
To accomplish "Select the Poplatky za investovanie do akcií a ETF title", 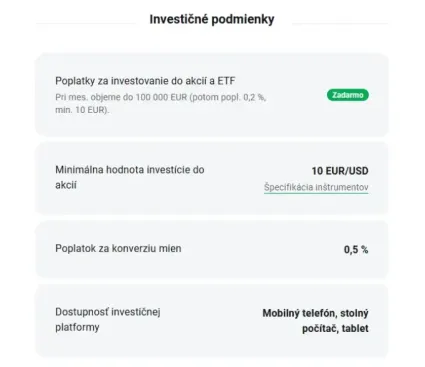I will click(x=145, y=81).
